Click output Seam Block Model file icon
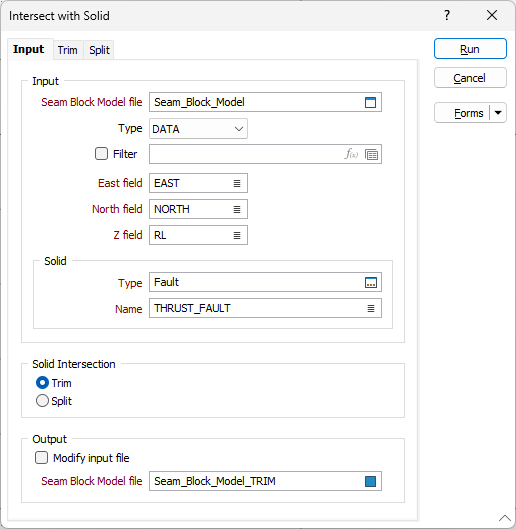Screen dimensions: 516x529 click(x=370, y=481)
